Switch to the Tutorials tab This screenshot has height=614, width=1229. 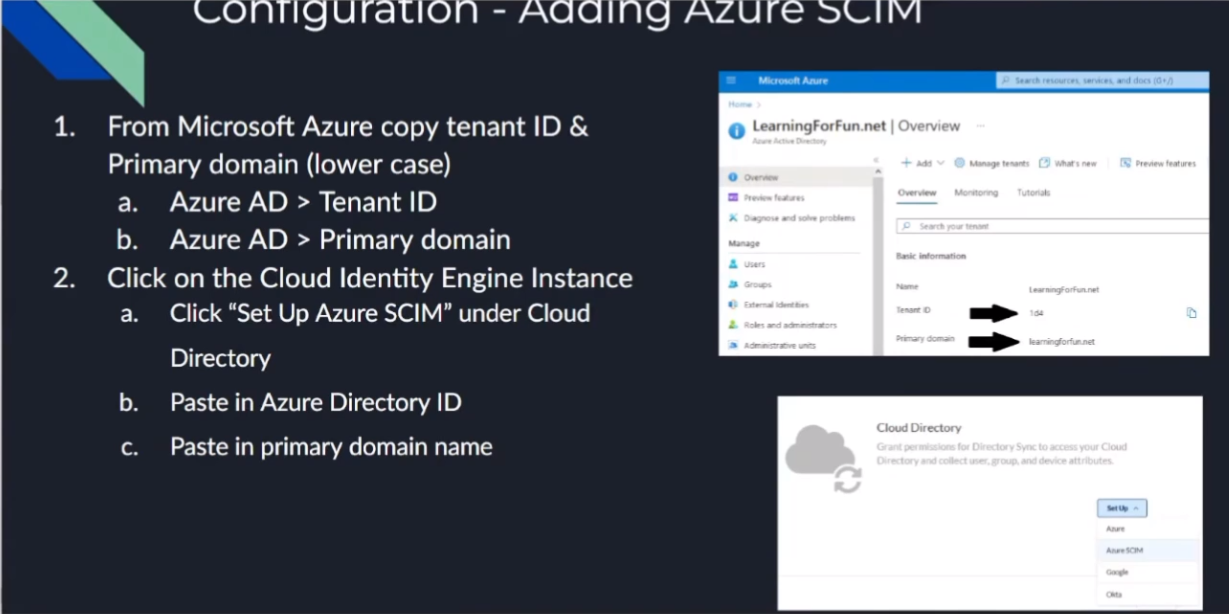point(1033,193)
